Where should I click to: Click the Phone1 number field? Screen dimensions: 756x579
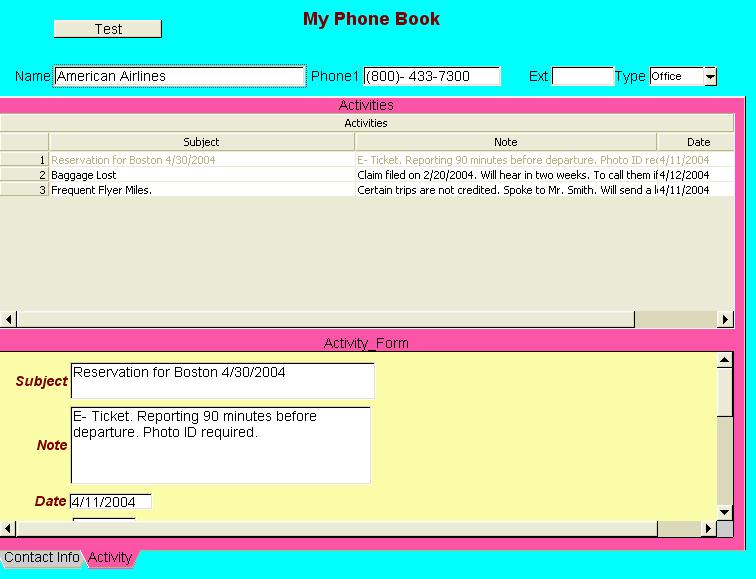pos(432,76)
